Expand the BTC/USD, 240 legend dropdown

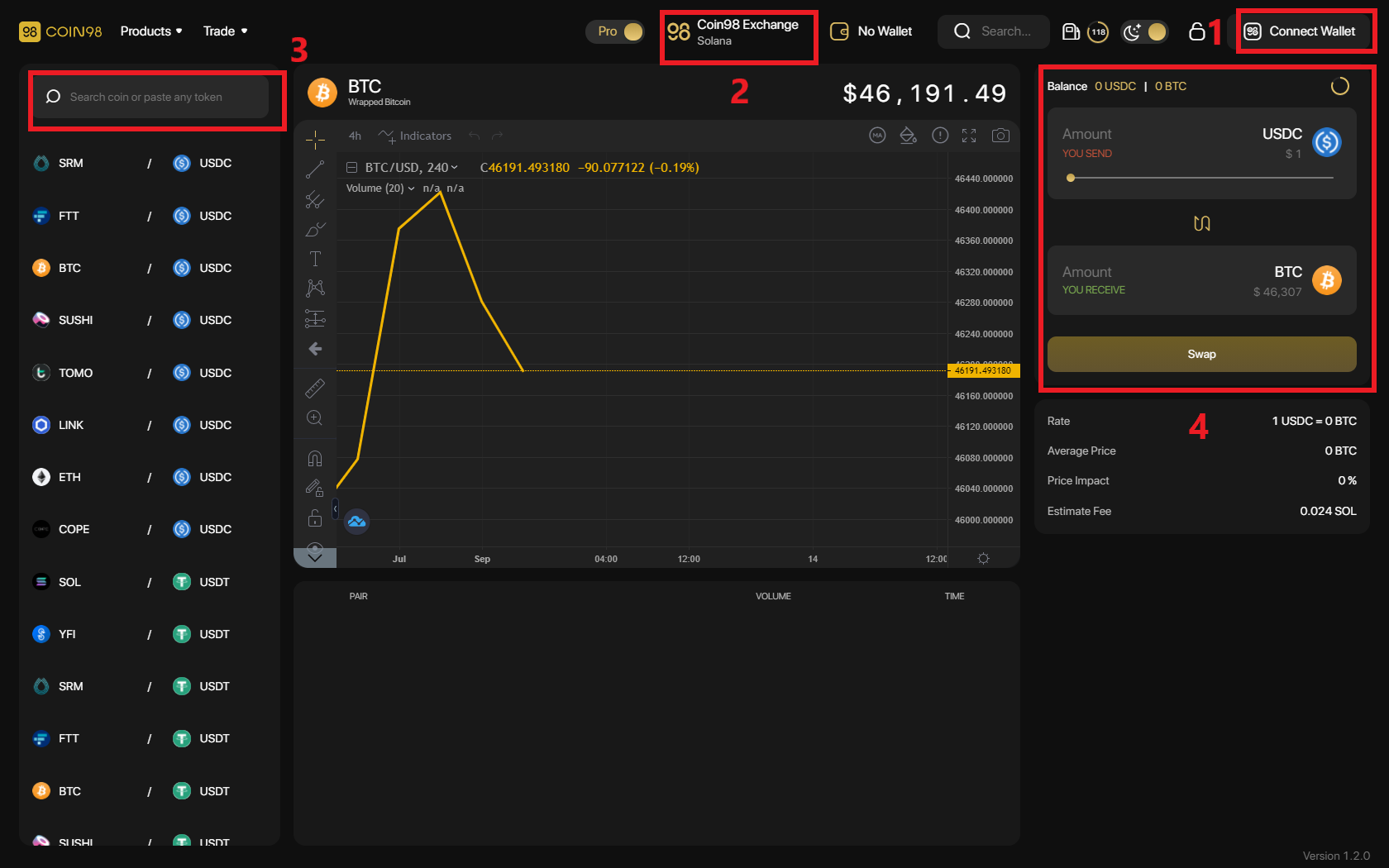[455, 168]
